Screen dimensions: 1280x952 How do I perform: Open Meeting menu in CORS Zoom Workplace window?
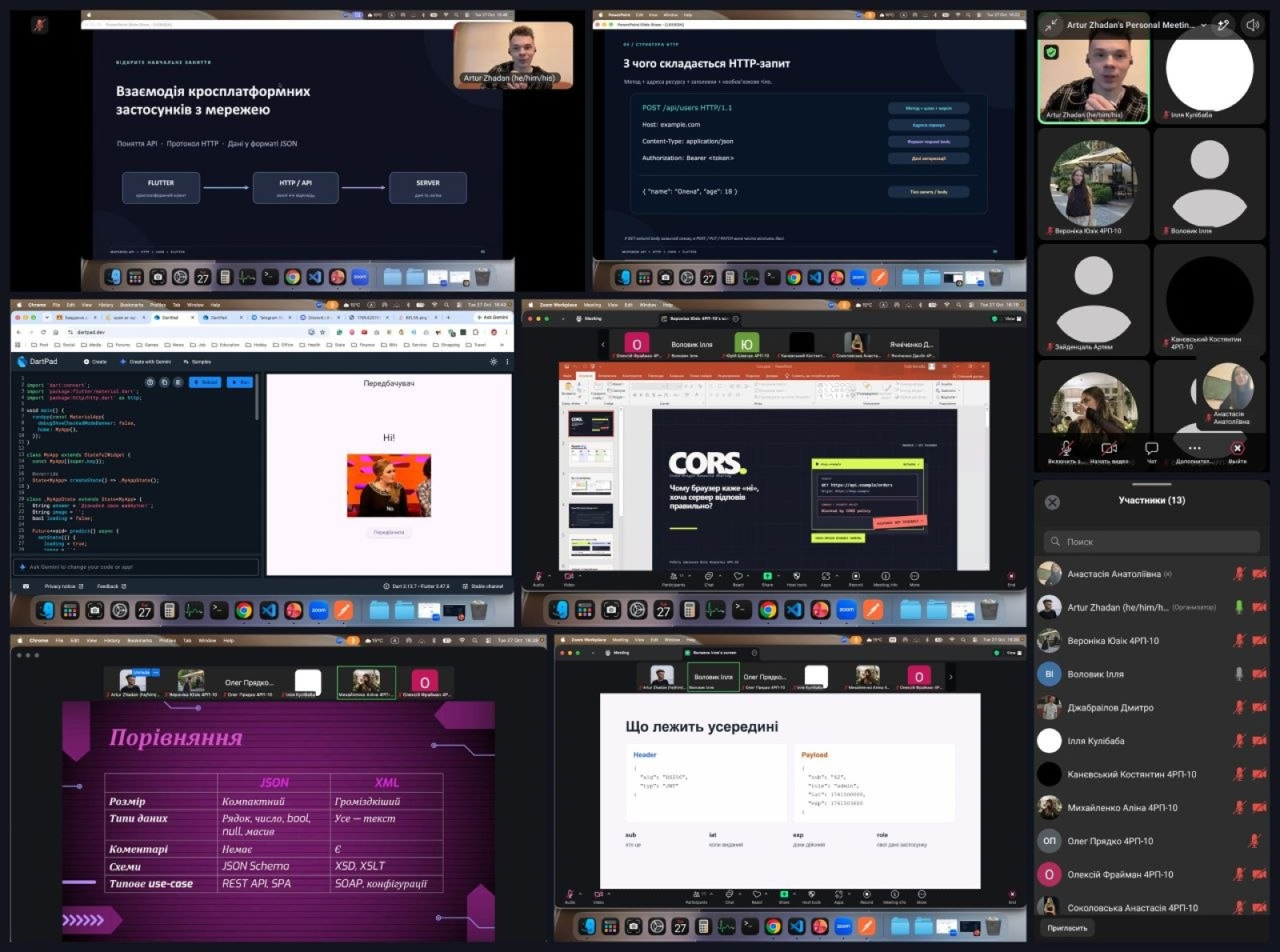pyautogui.click(x=593, y=305)
